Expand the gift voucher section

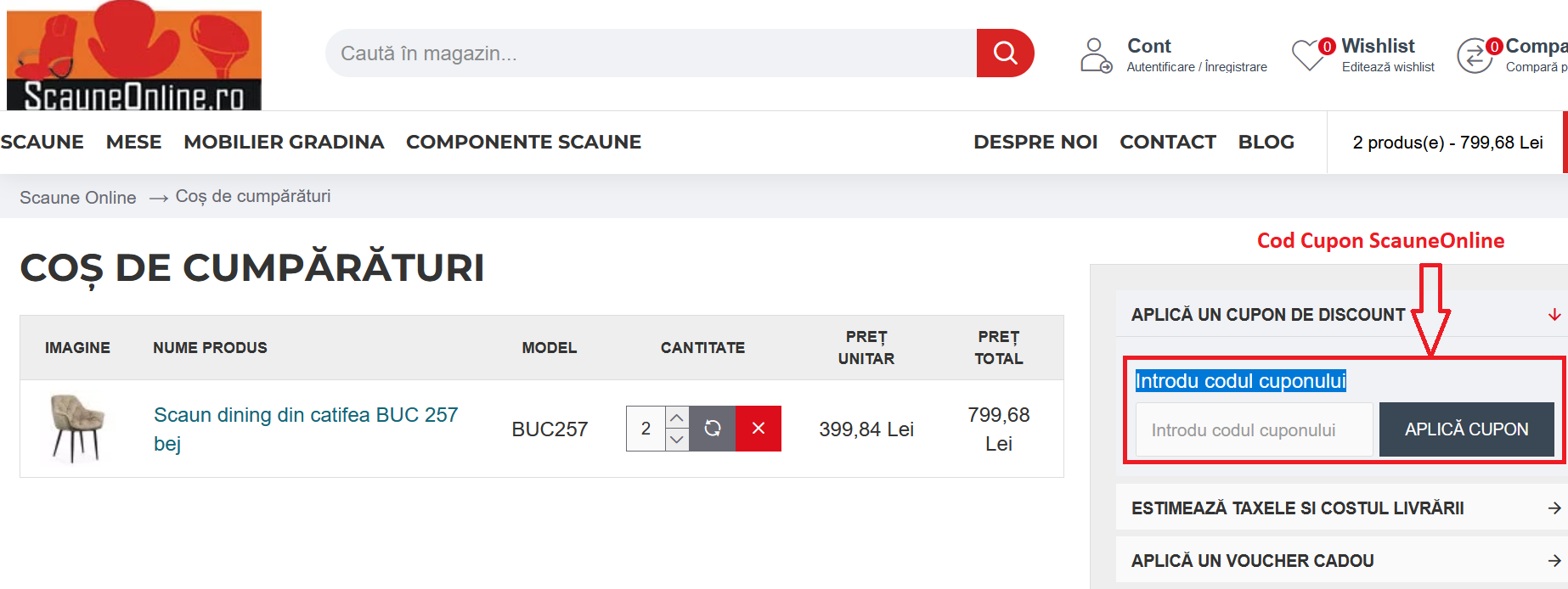(x=1554, y=561)
